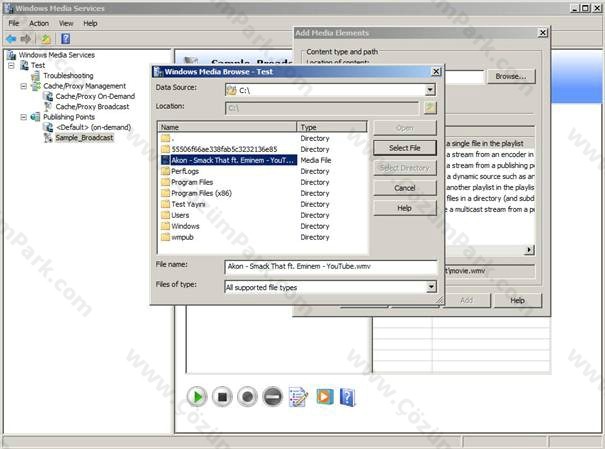Click Help in Windows Media Browse dialog

coord(405,208)
